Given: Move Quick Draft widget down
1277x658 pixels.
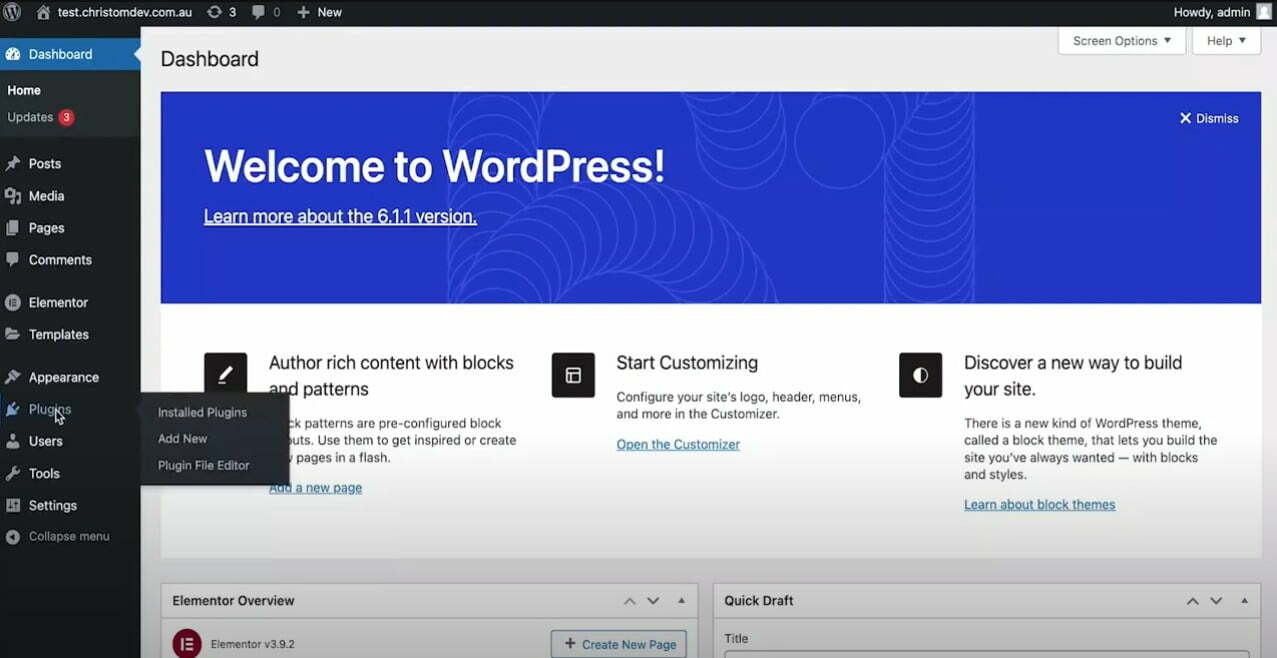Looking at the screenshot, I should [1216, 601].
